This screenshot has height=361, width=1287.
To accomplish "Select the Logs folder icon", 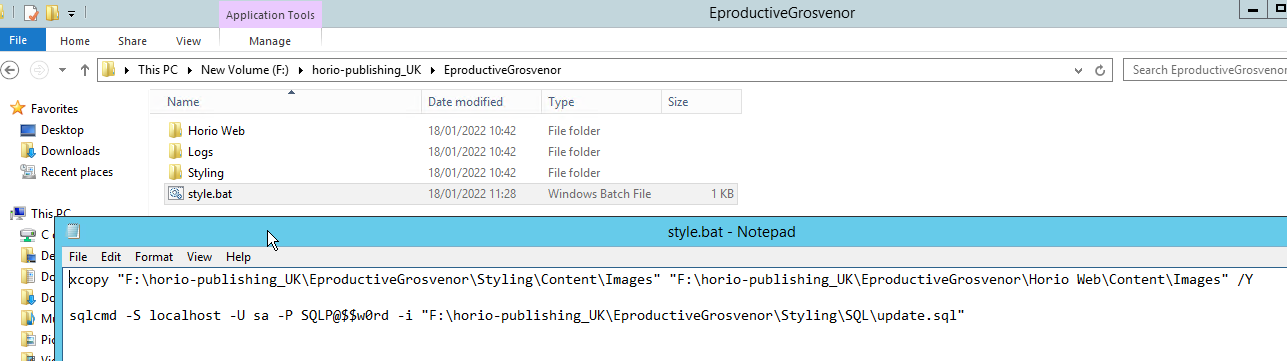I will point(175,152).
